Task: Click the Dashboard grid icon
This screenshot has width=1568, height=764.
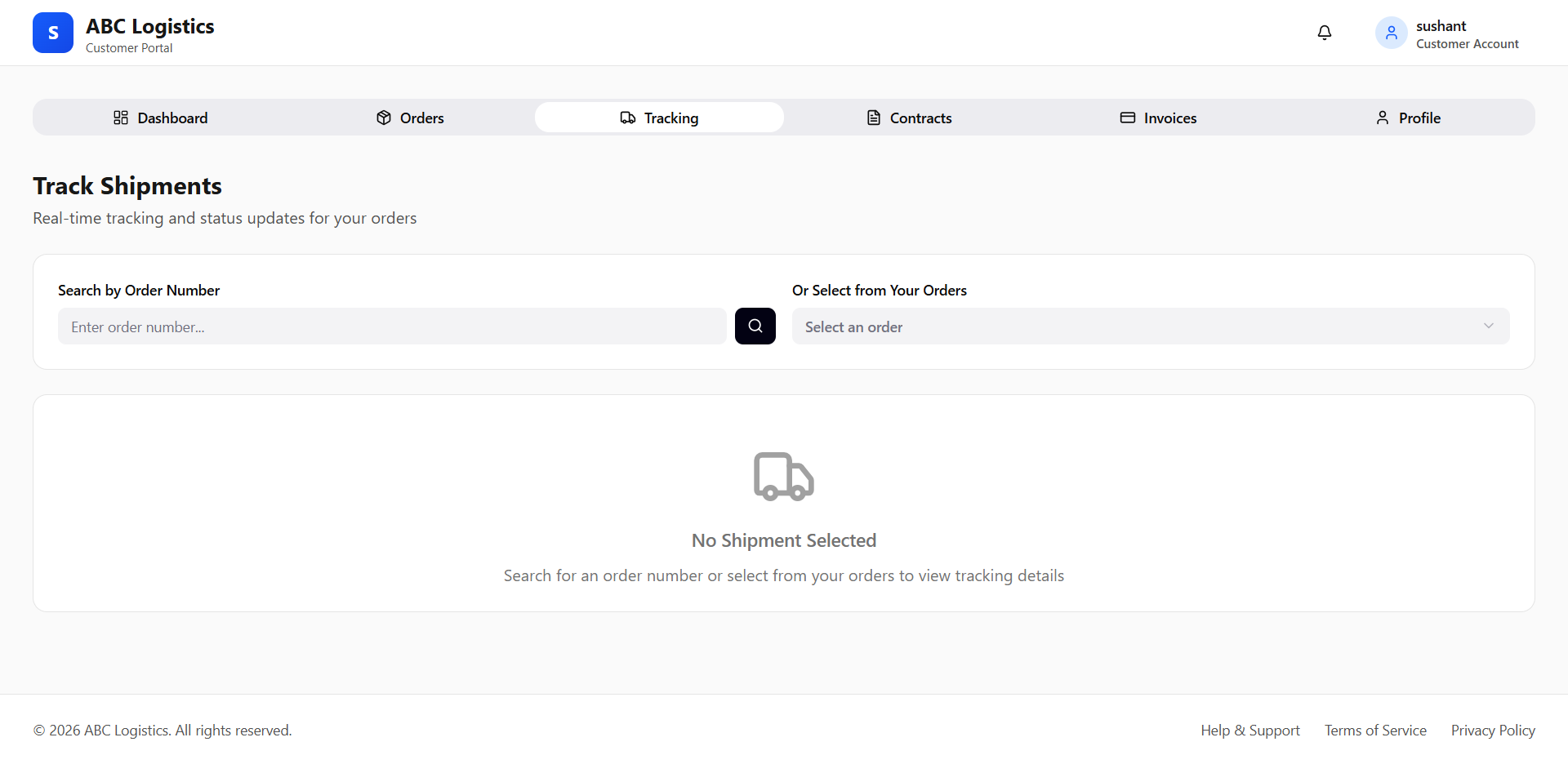Action: [120, 118]
